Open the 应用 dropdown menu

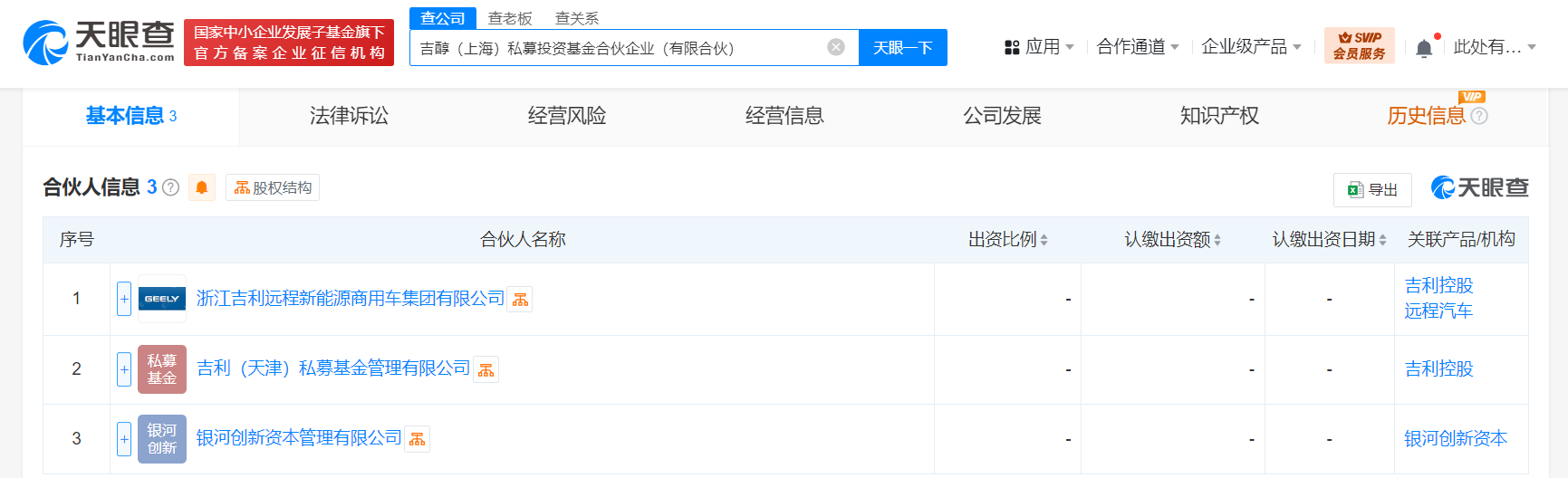1040,47
